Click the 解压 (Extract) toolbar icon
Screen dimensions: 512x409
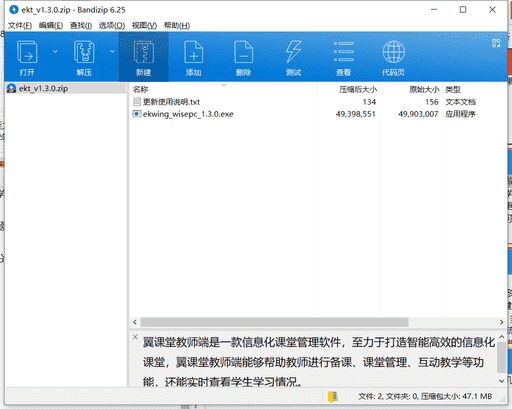(x=84, y=52)
